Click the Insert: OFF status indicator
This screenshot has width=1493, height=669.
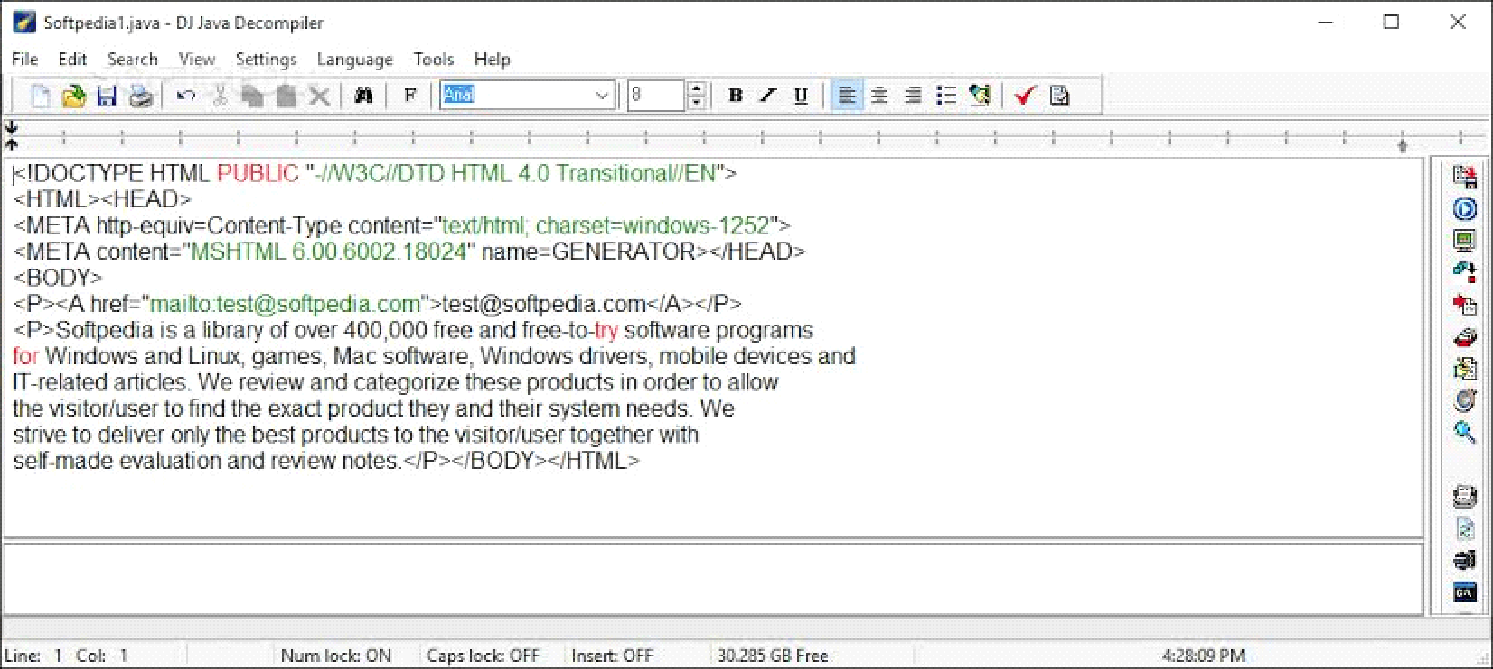(x=612, y=656)
